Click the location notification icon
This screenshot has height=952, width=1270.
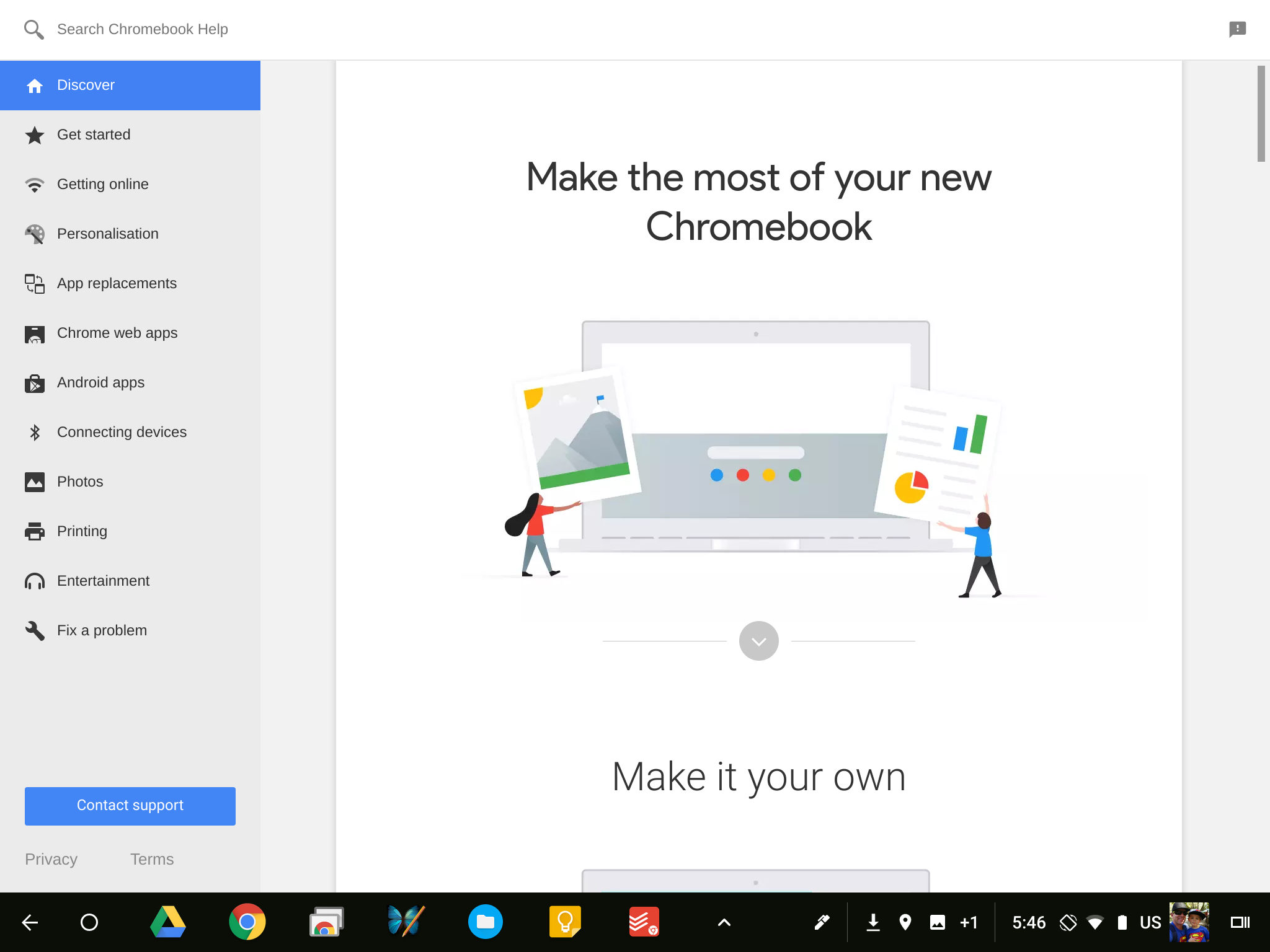pyautogui.click(x=905, y=923)
